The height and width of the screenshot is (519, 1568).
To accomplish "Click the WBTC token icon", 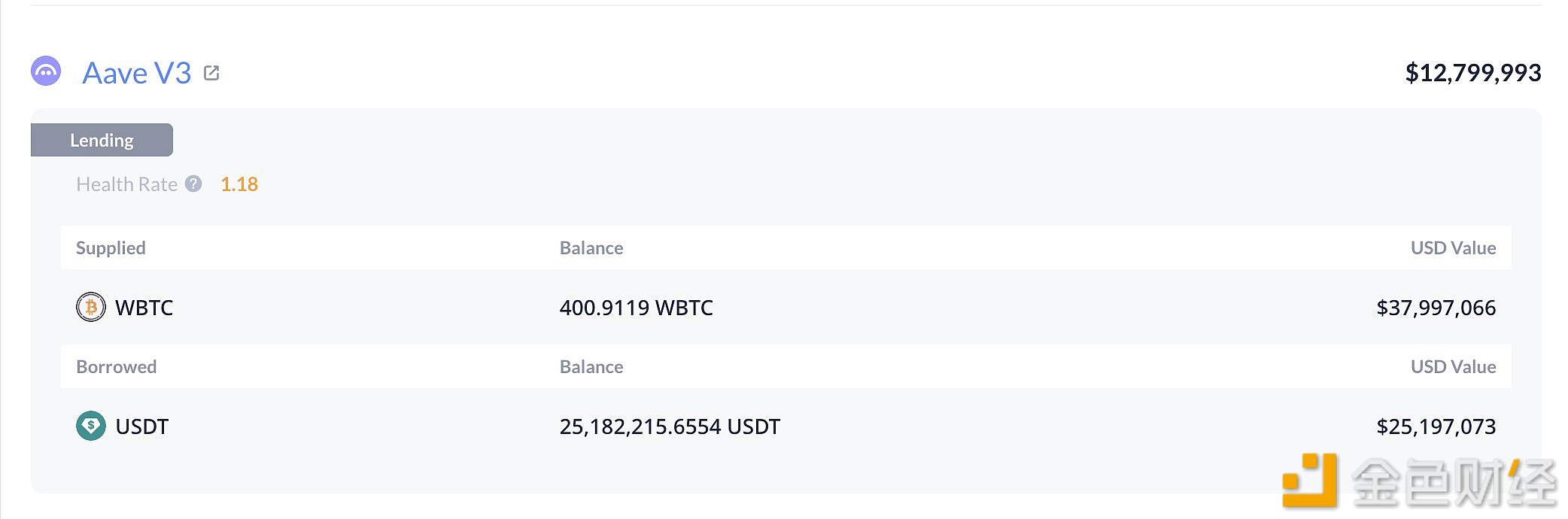I will (91, 308).
